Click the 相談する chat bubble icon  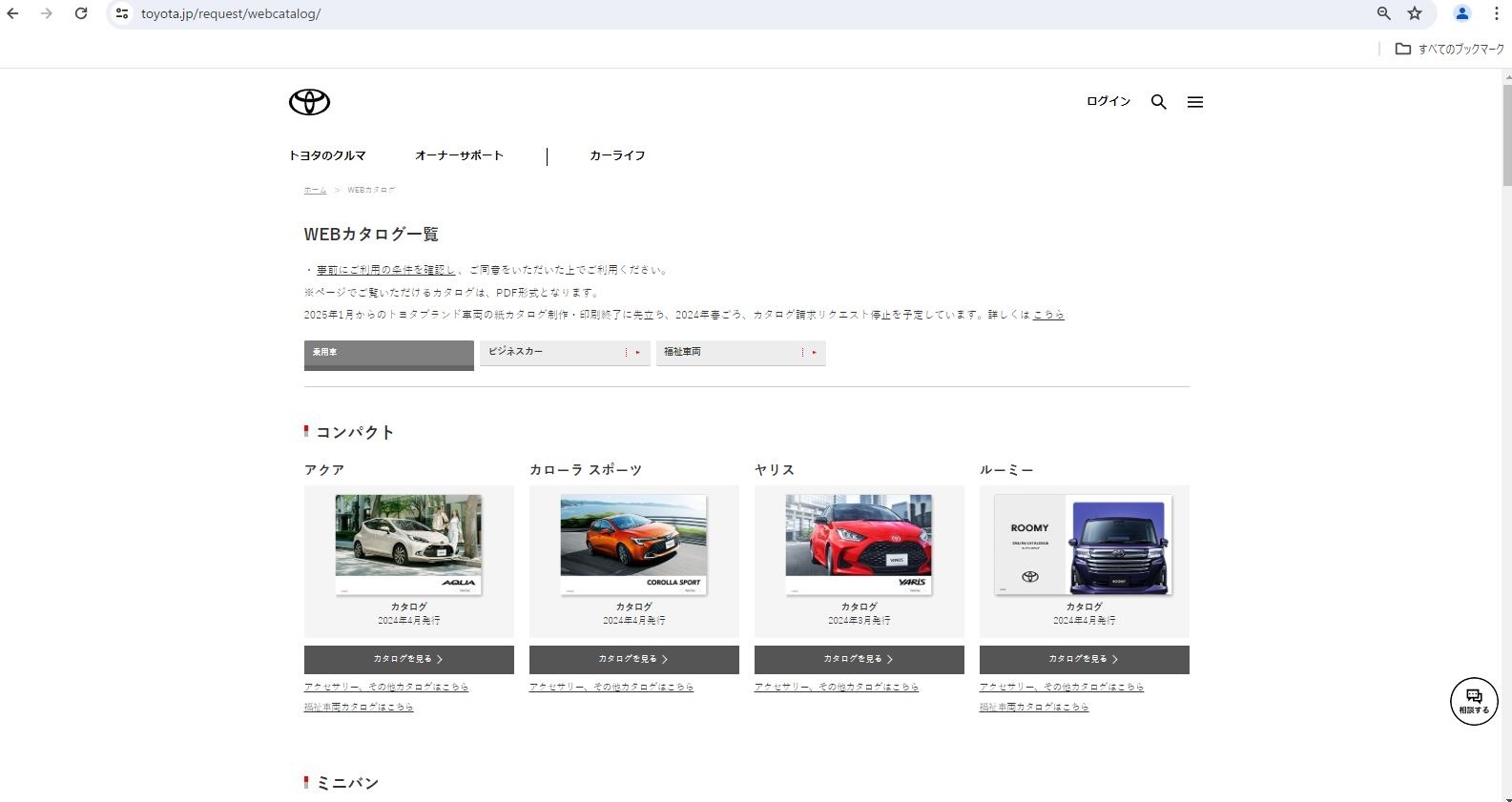tap(1474, 701)
